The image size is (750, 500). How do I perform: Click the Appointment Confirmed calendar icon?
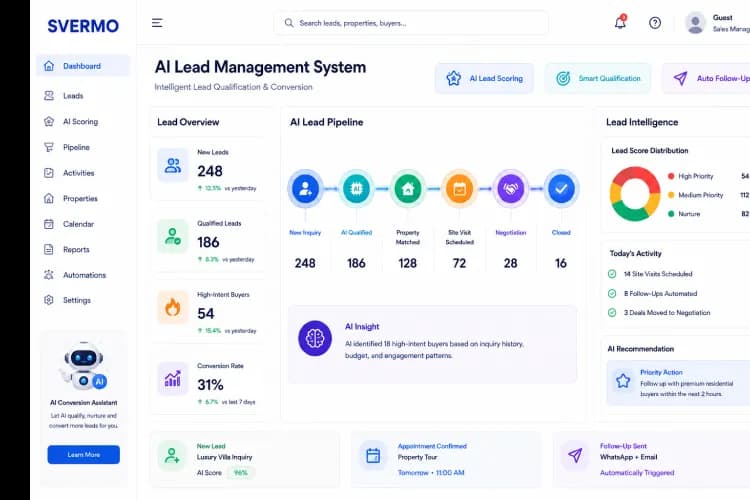point(373,456)
